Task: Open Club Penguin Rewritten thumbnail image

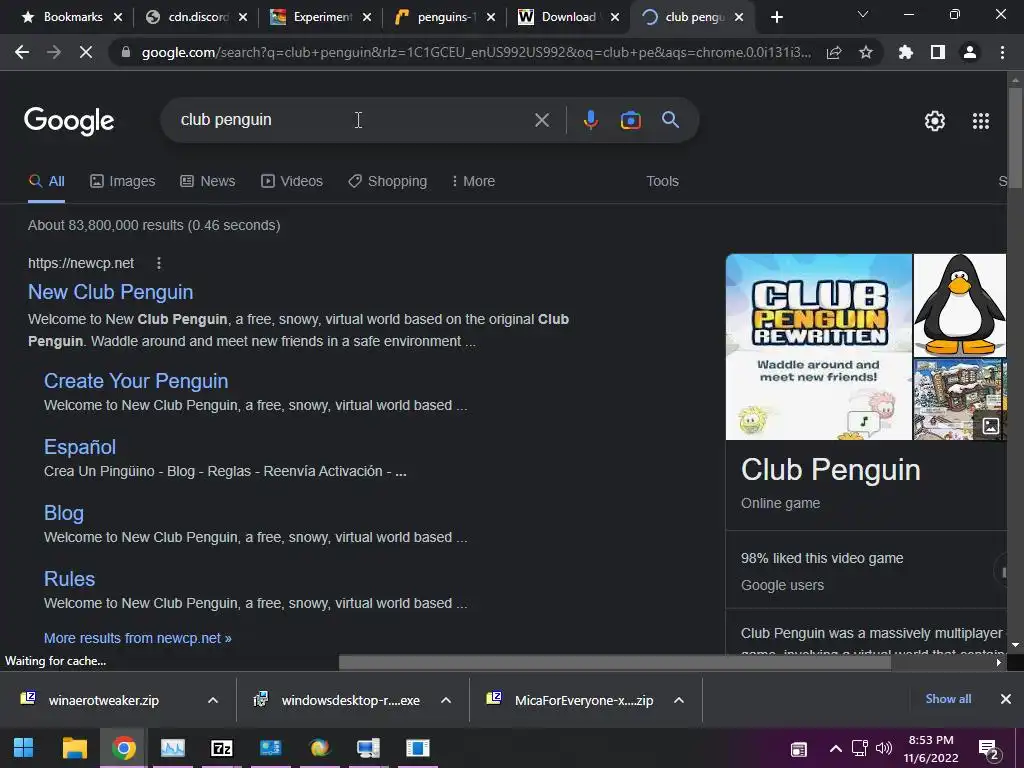Action: pos(819,347)
